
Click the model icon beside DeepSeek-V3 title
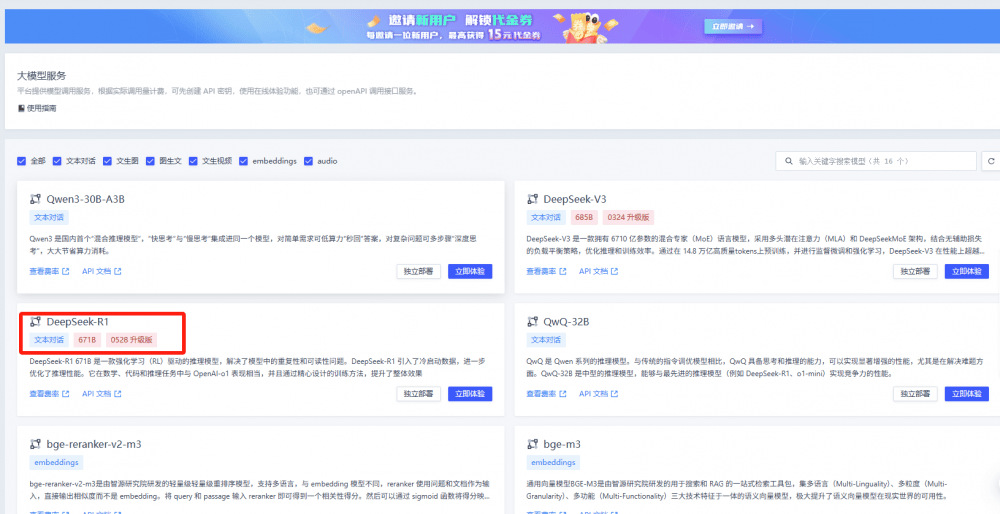(532, 199)
